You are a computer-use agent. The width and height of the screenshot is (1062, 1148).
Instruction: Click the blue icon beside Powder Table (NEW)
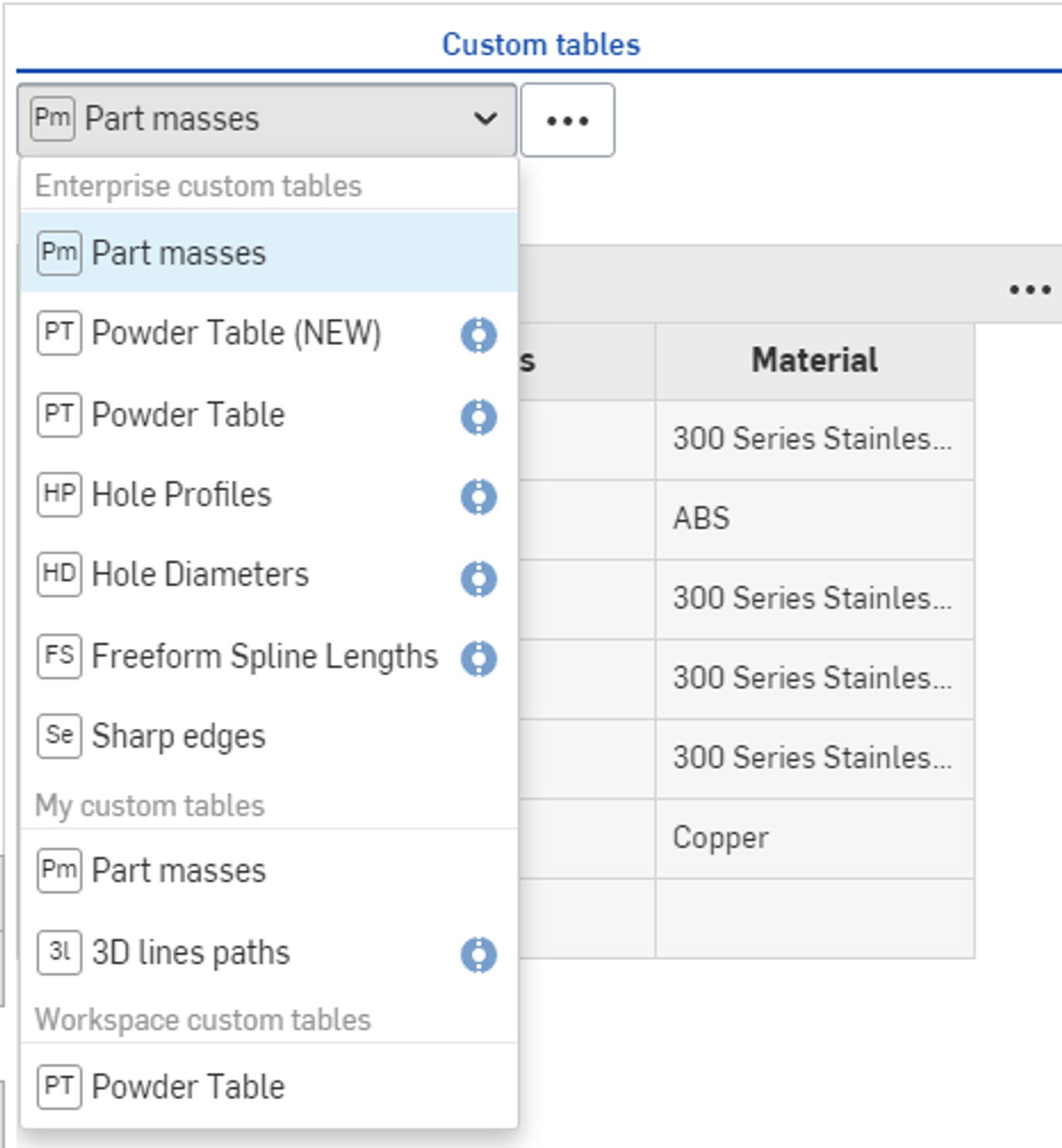pos(479,334)
